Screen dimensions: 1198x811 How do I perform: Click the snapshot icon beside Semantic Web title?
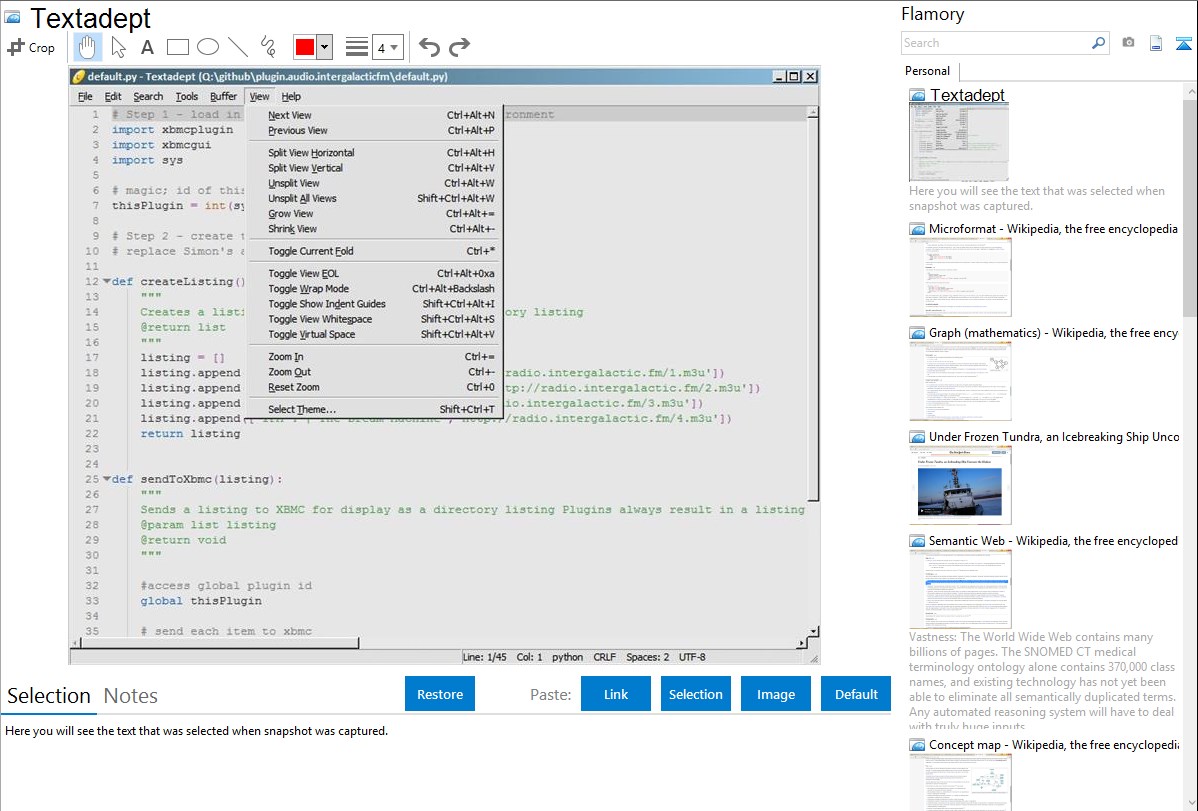917,541
